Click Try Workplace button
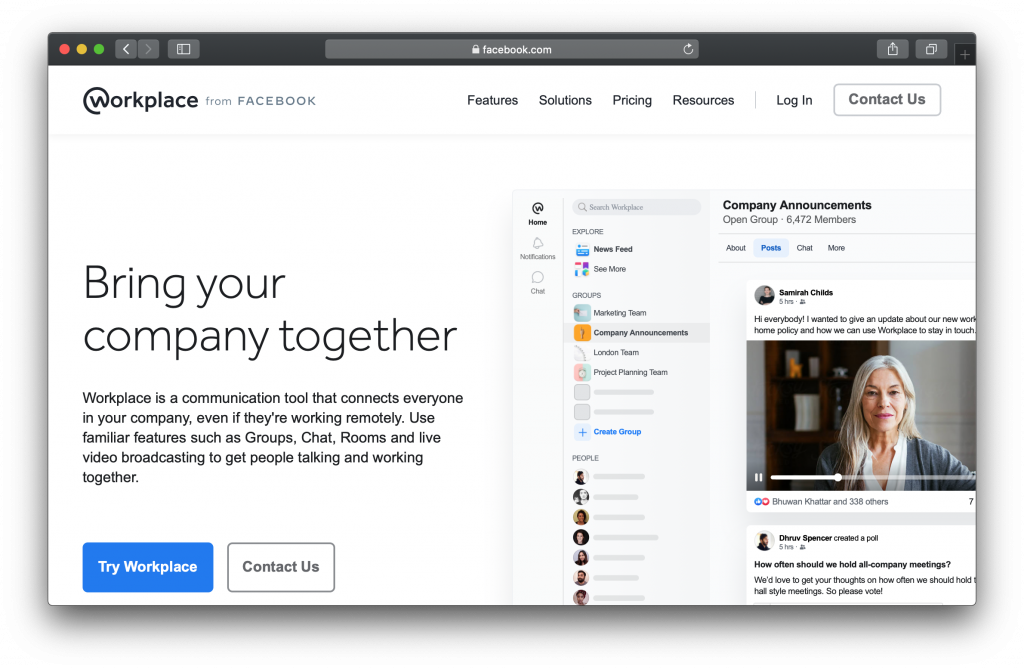1024x669 pixels. click(148, 567)
